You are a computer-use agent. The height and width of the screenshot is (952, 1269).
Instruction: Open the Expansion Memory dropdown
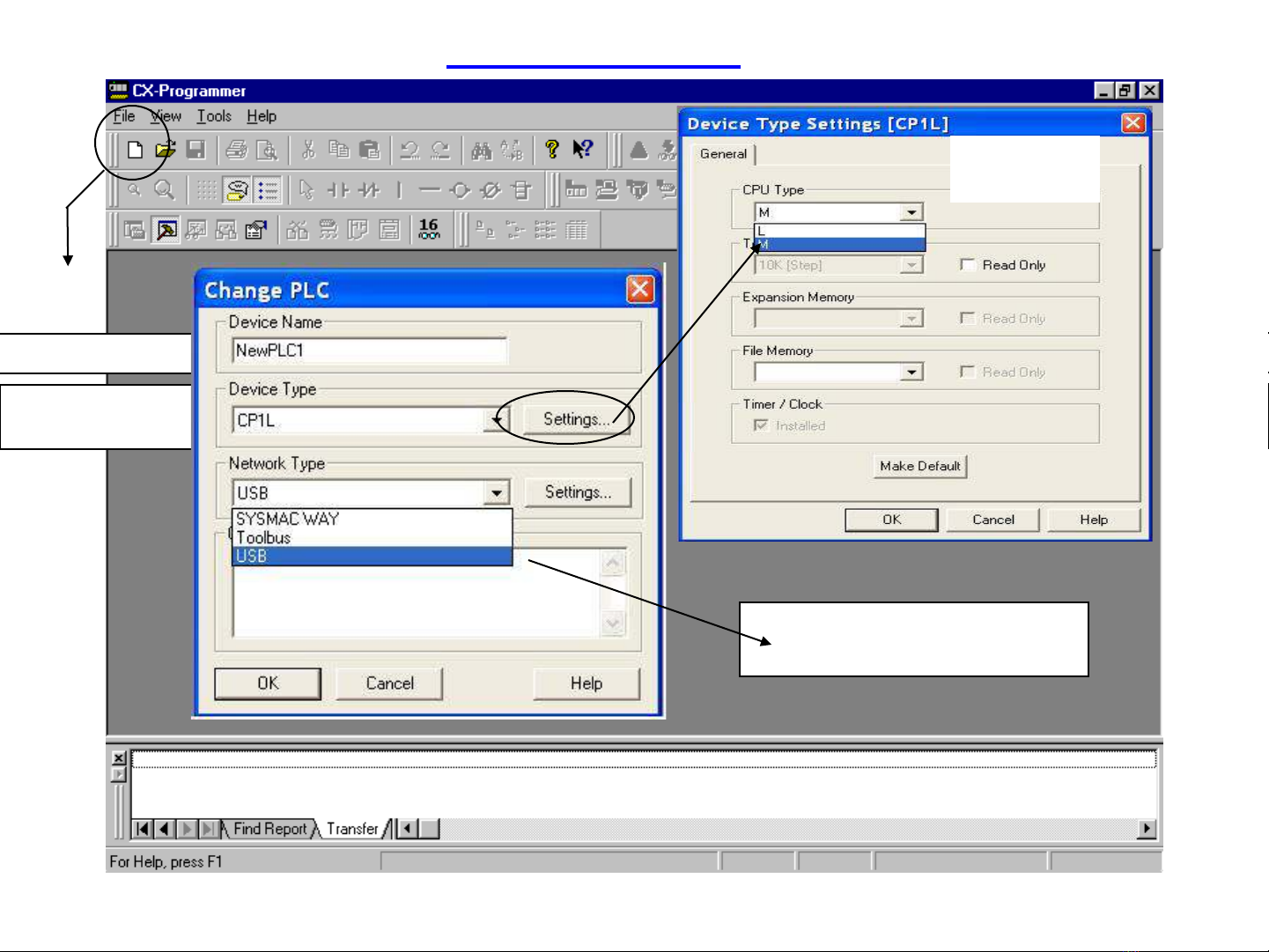coord(911,318)
